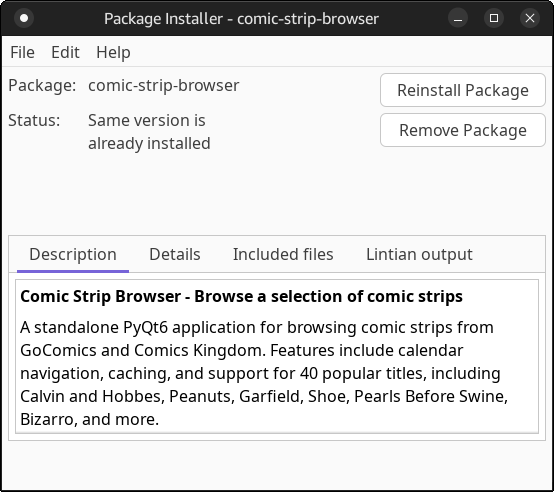
Task: Open the window menu dot icon
Action: click(x=24, y=18)
